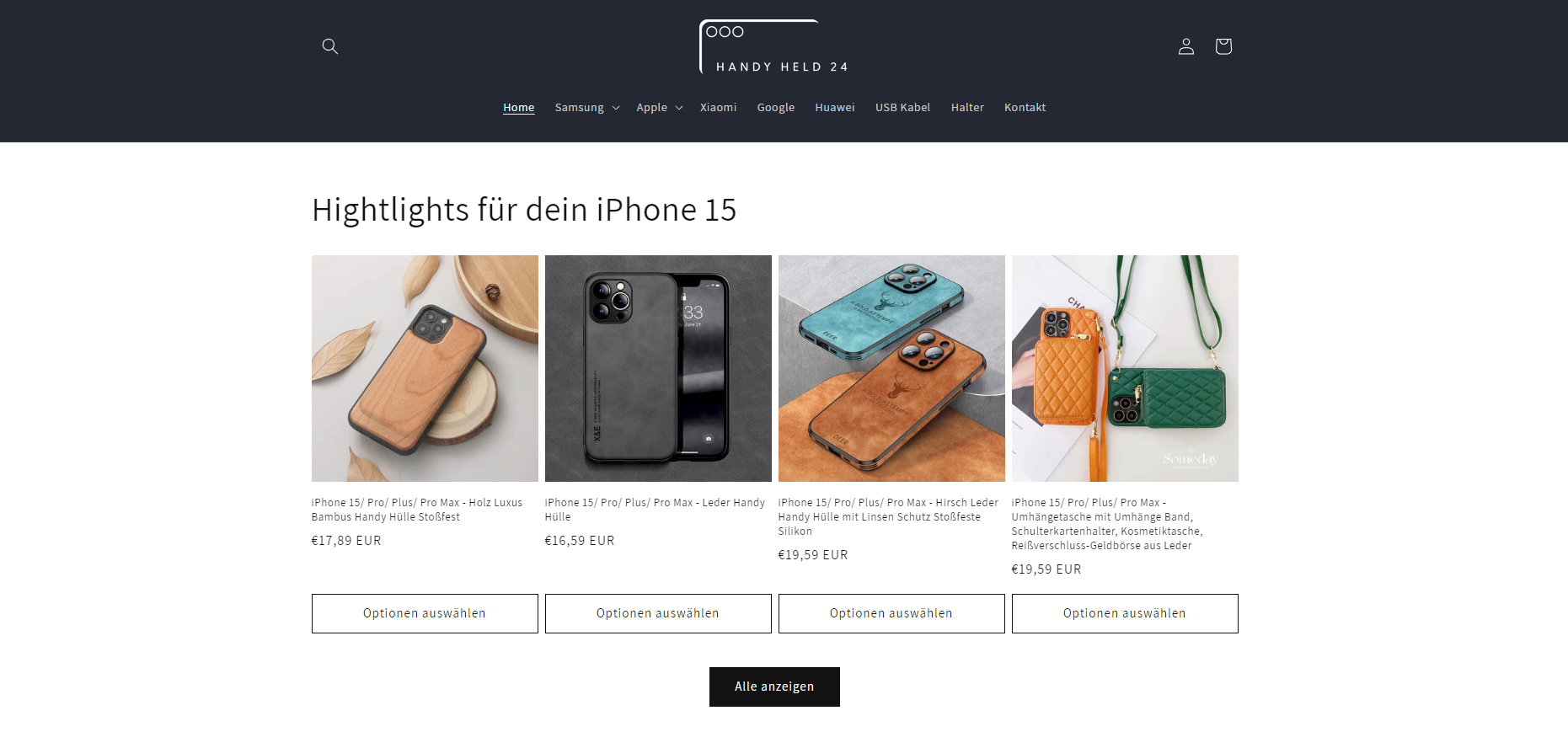Open the wooden bamboo case product image

pyautogui.click(x=425, y=368)
